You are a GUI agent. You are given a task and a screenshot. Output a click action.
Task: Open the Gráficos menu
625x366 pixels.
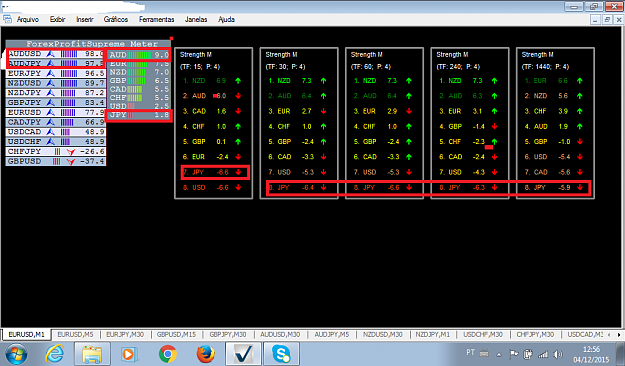coord(116,19)
